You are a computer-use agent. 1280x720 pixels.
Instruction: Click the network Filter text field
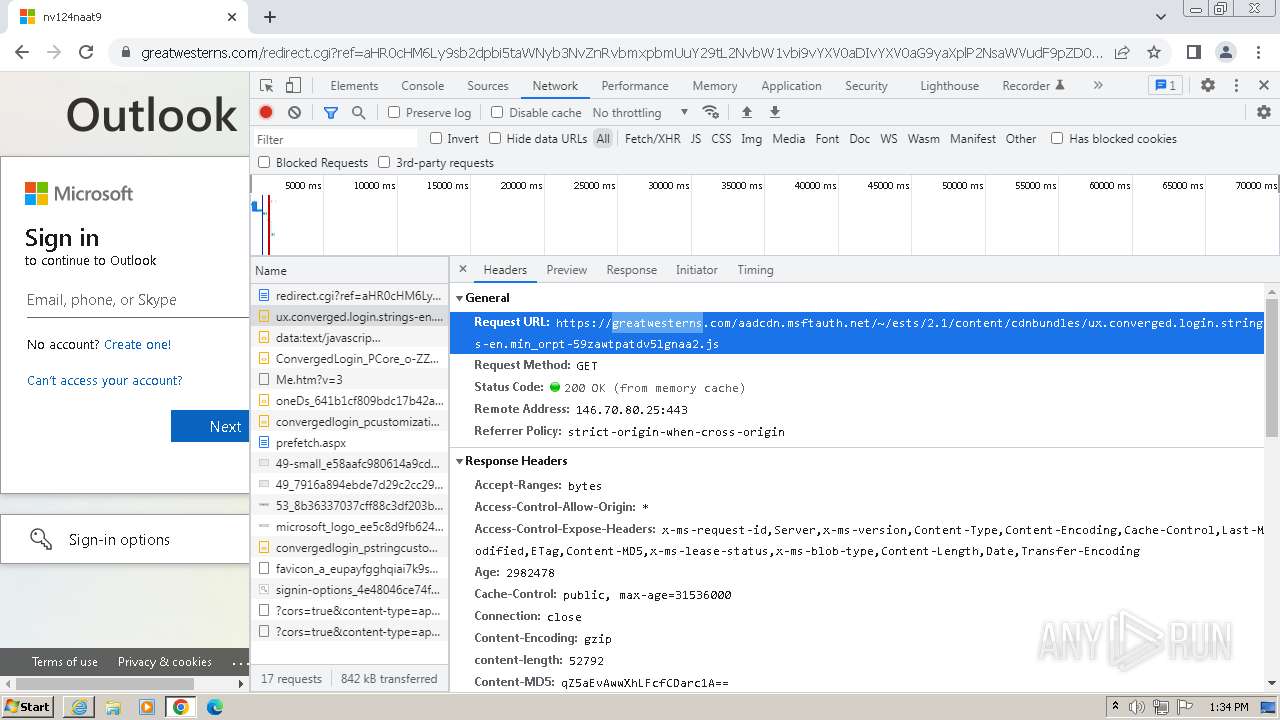(335, 139)
